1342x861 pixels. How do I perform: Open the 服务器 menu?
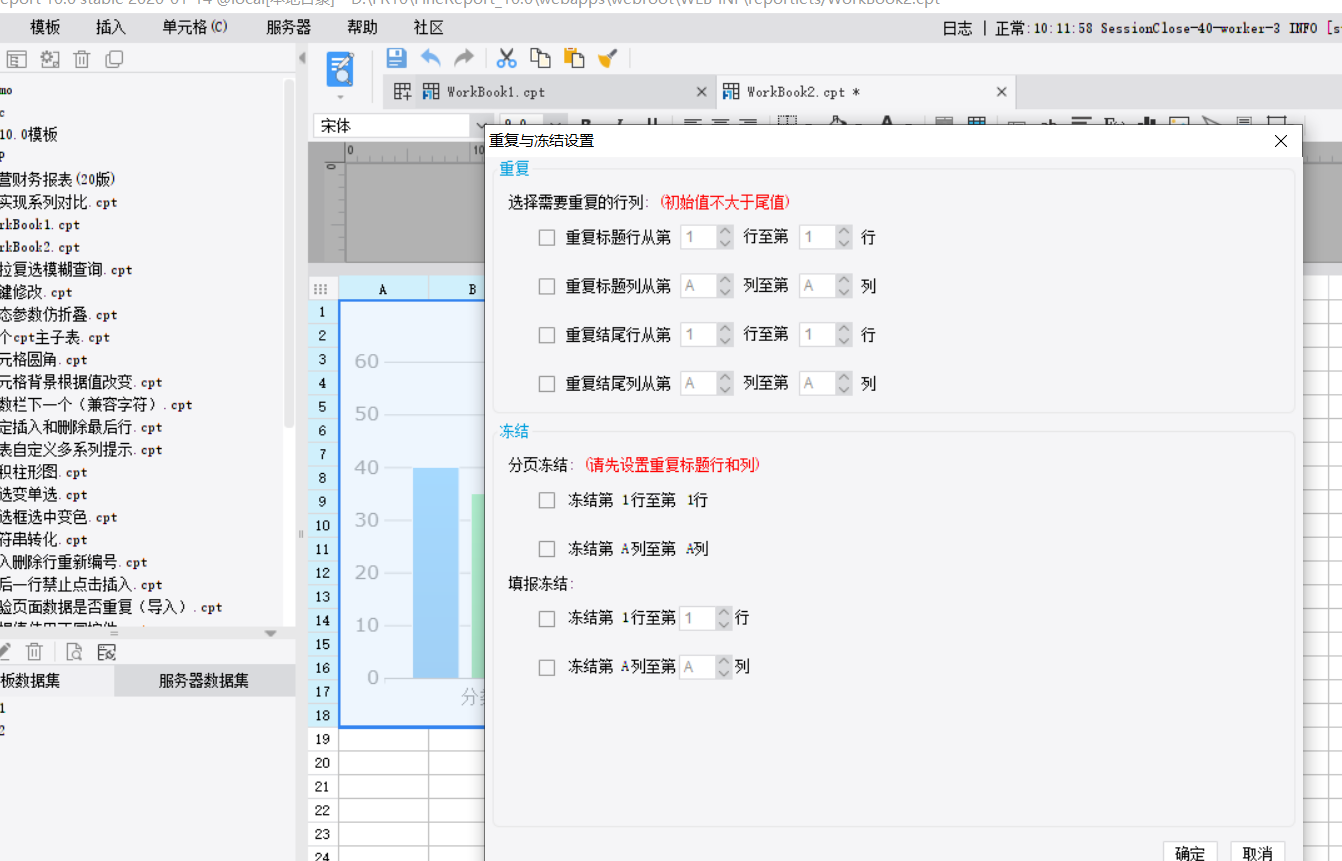[289, 27]
